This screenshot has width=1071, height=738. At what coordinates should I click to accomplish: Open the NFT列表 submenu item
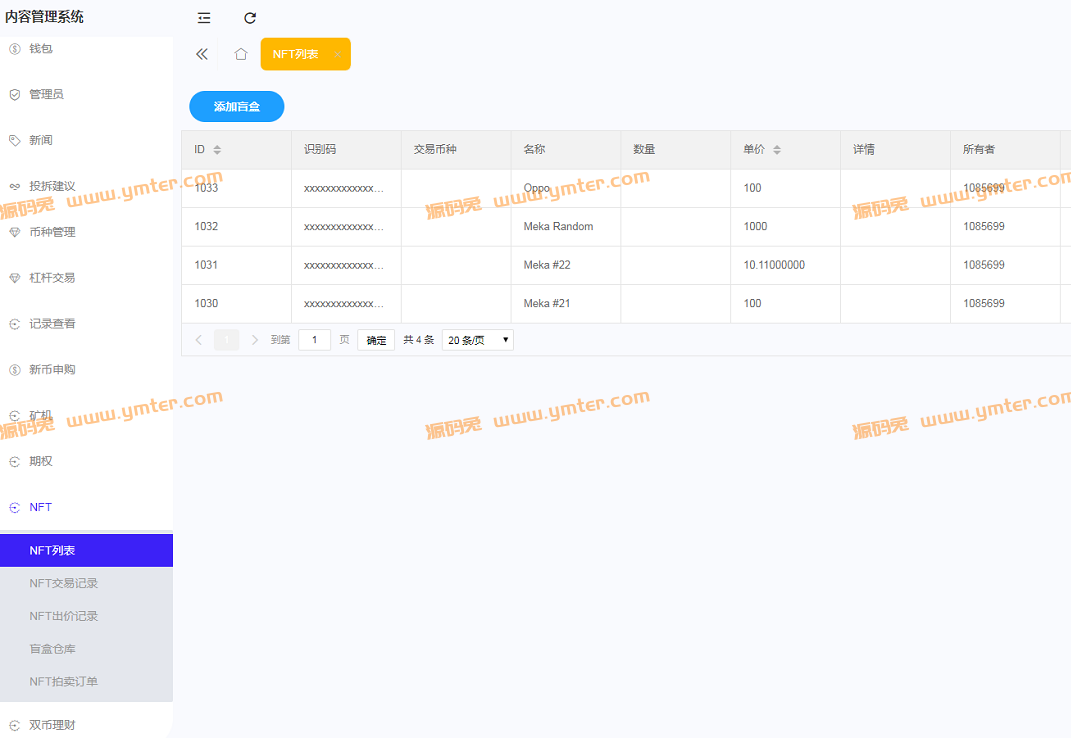click(x=86, y=551)
